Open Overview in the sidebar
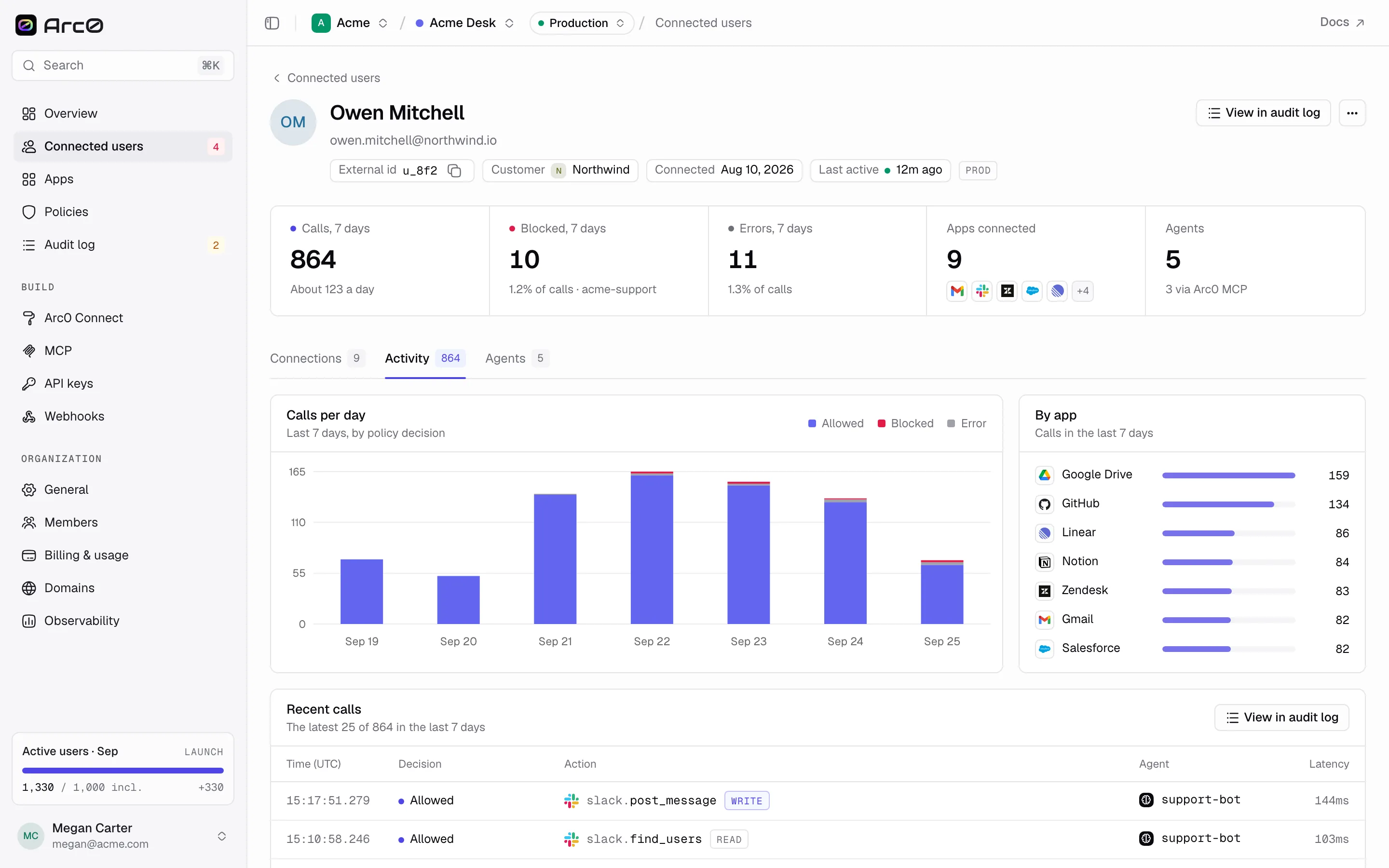Screen dimensions: 1389x868 coord(123,114)
